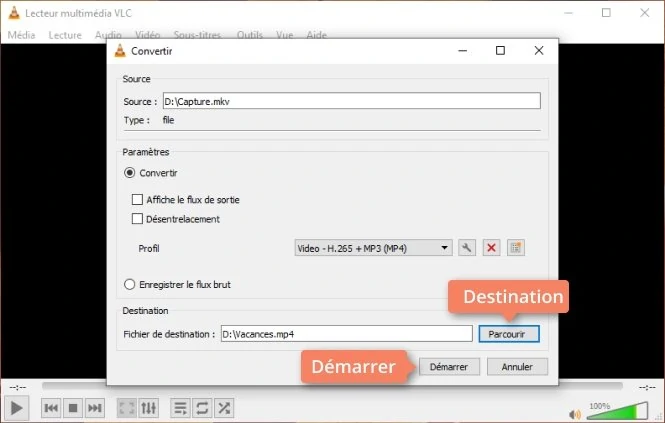Viewport: 665px width, 423px height.
Task: Minimize the Convertir dialog
Action: (x=463, y=50)
